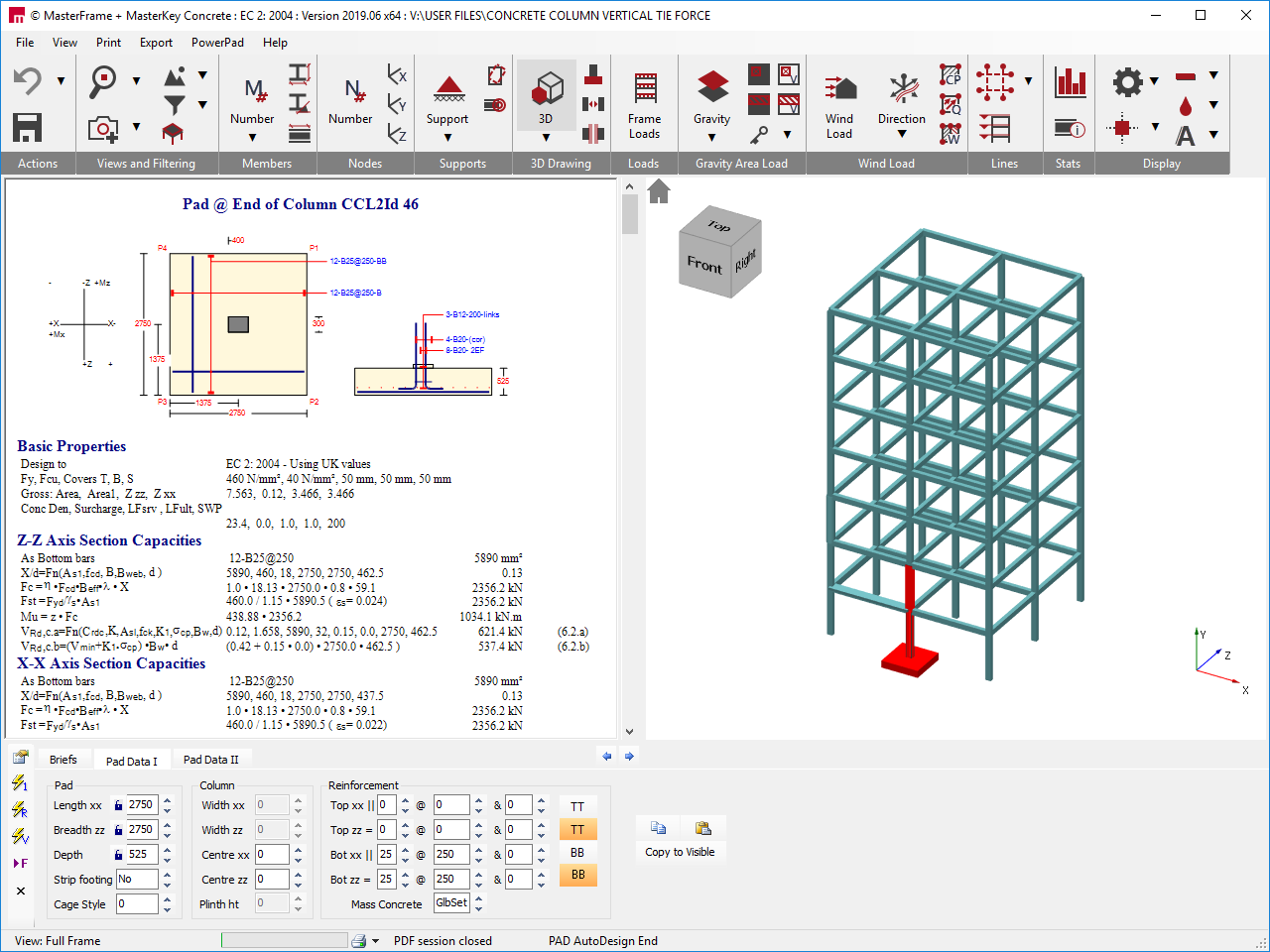The width and height of the screenshot is (1270, 952).
Task: Click the Save icon
Action: tap(25, 127)
